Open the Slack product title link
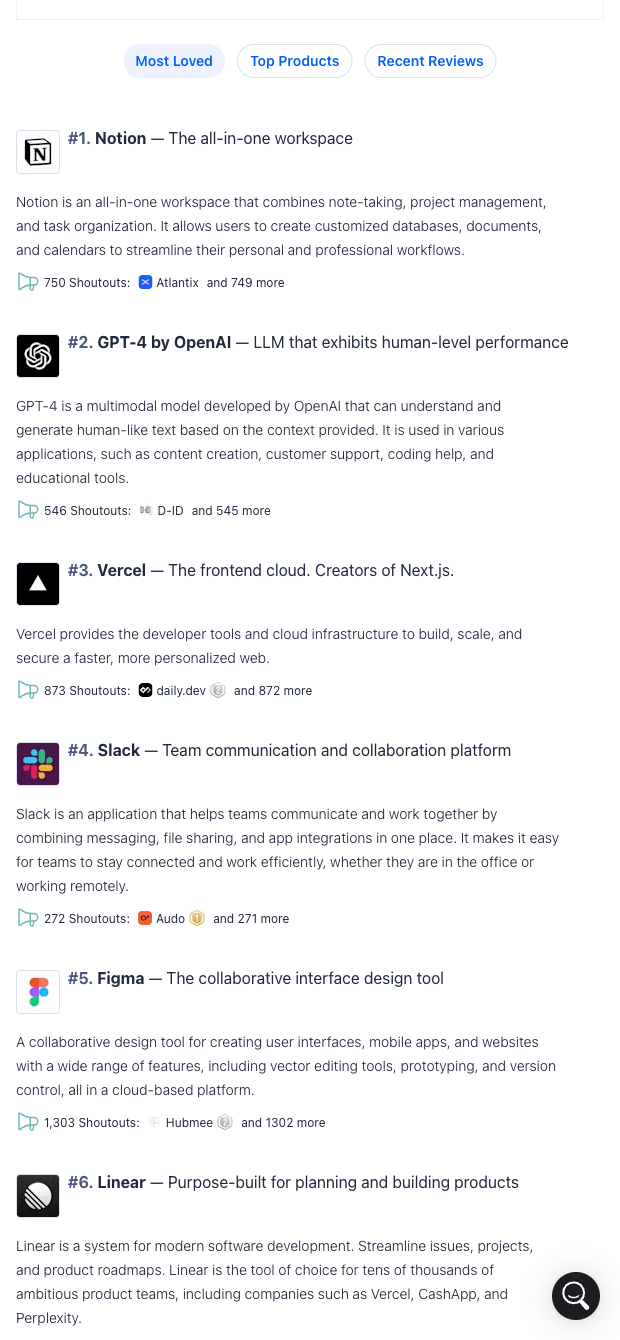This screenshot has width=620, height=1340. coord(119,751)
